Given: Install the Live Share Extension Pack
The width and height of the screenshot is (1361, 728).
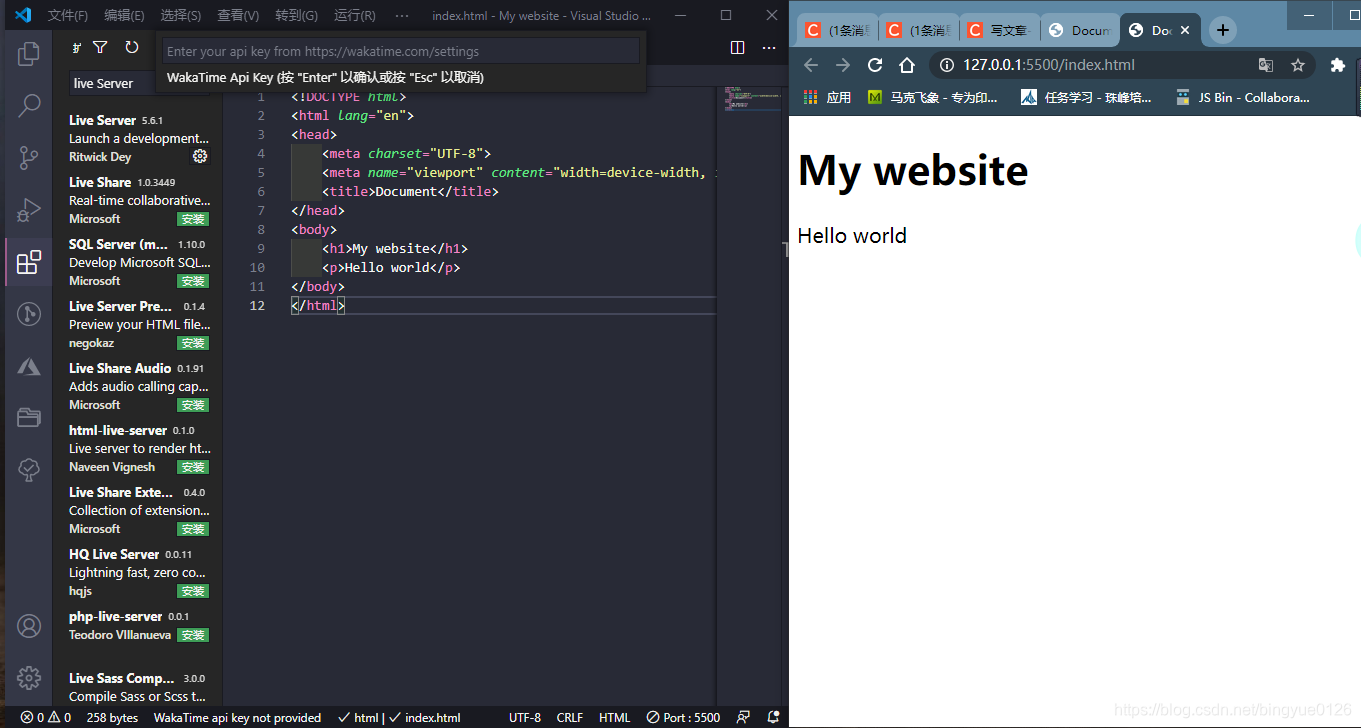Looking at the screenshot, I should click(193, 529).
